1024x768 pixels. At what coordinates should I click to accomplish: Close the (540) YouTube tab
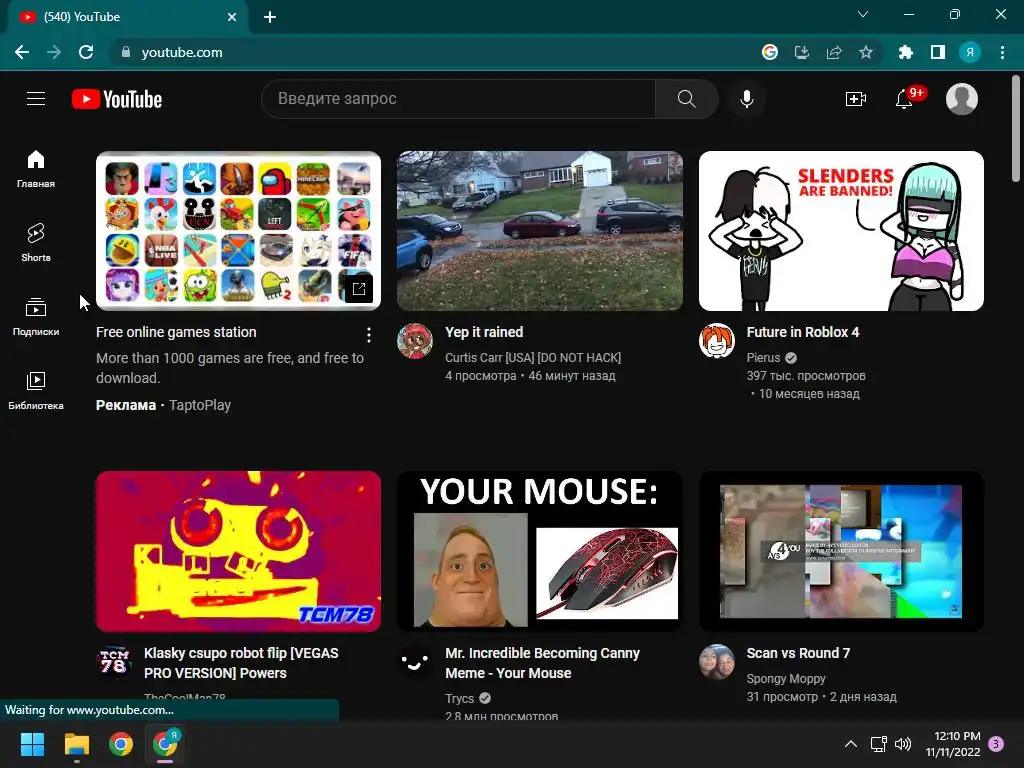(232, 17)
